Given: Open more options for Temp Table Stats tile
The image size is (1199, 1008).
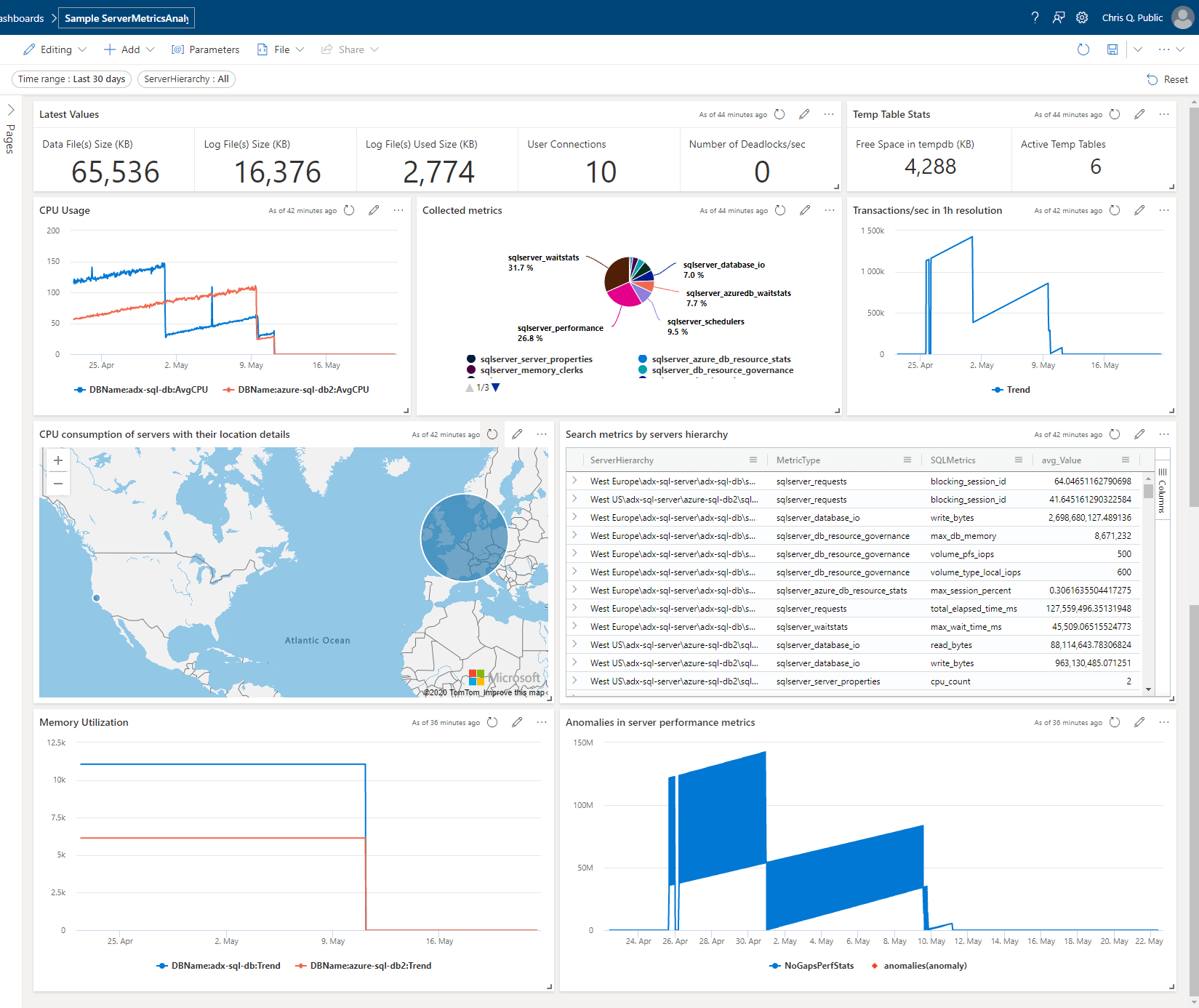Looking at the screenshot, I should 1163,114.
